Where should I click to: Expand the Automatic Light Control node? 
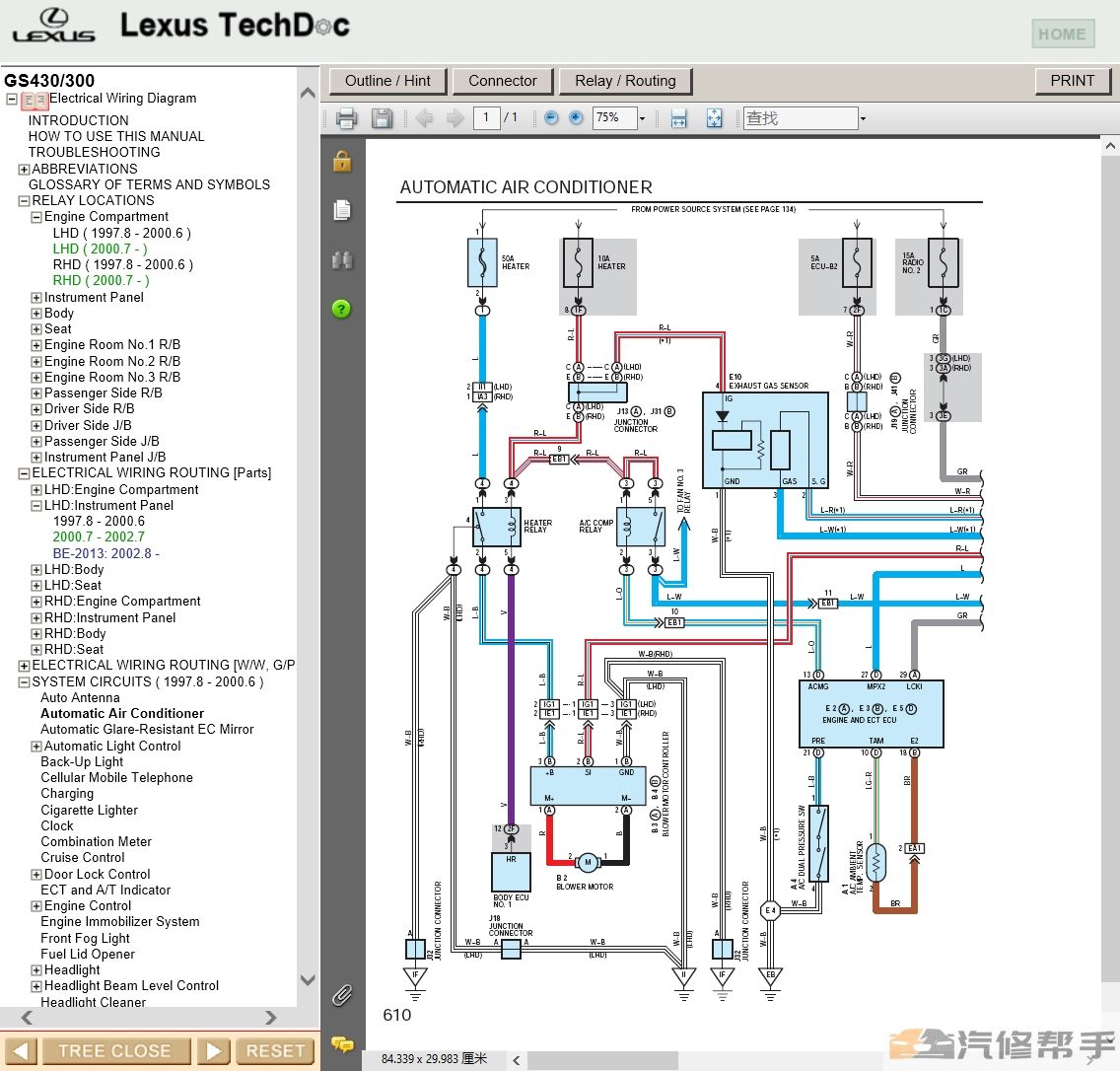[x=36, y=747]
